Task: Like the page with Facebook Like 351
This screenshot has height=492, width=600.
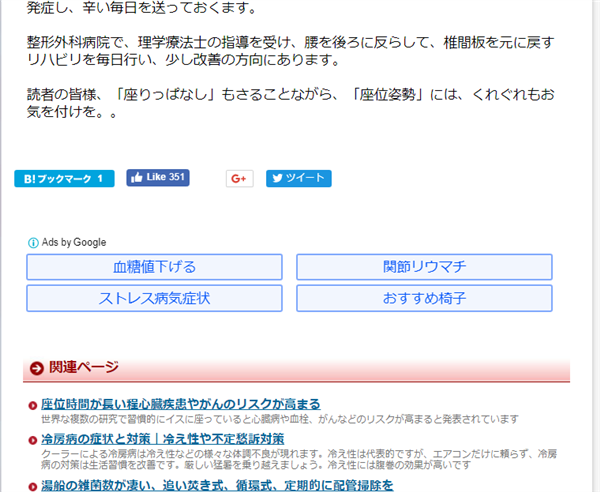Action: click(x=158, y=178)
